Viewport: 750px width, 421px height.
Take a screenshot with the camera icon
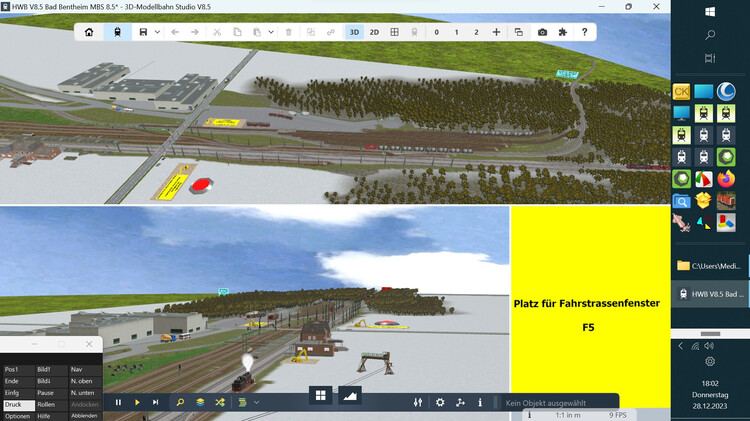click(542, 32)
